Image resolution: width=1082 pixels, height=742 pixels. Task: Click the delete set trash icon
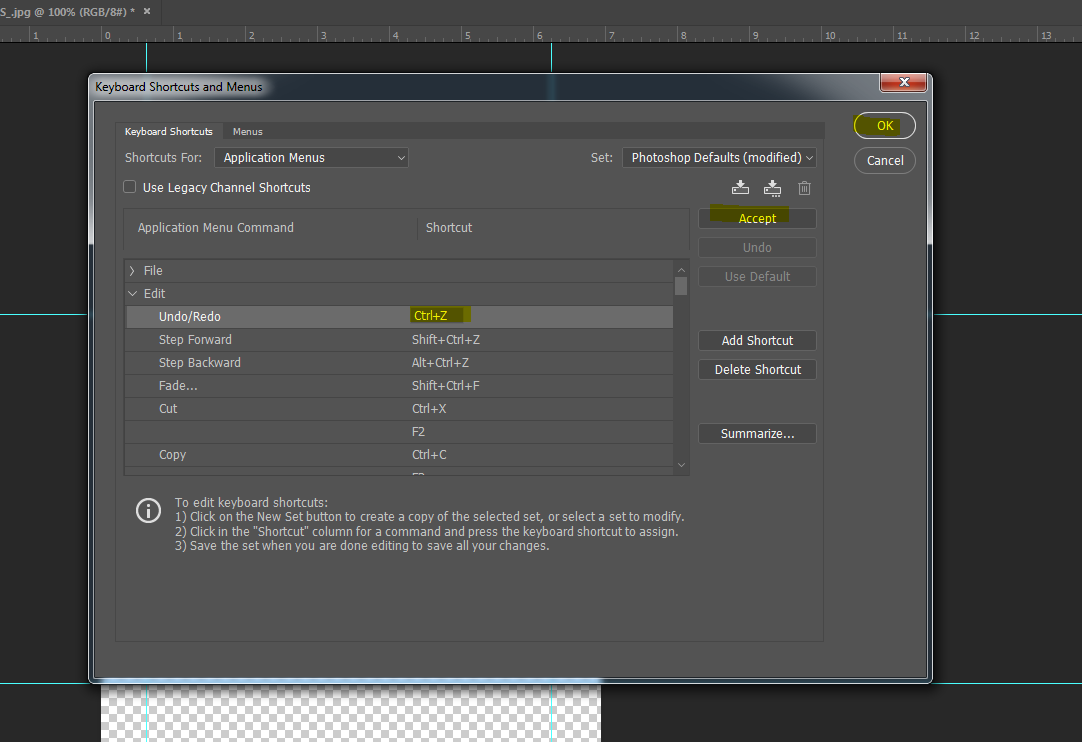point(804,188)
